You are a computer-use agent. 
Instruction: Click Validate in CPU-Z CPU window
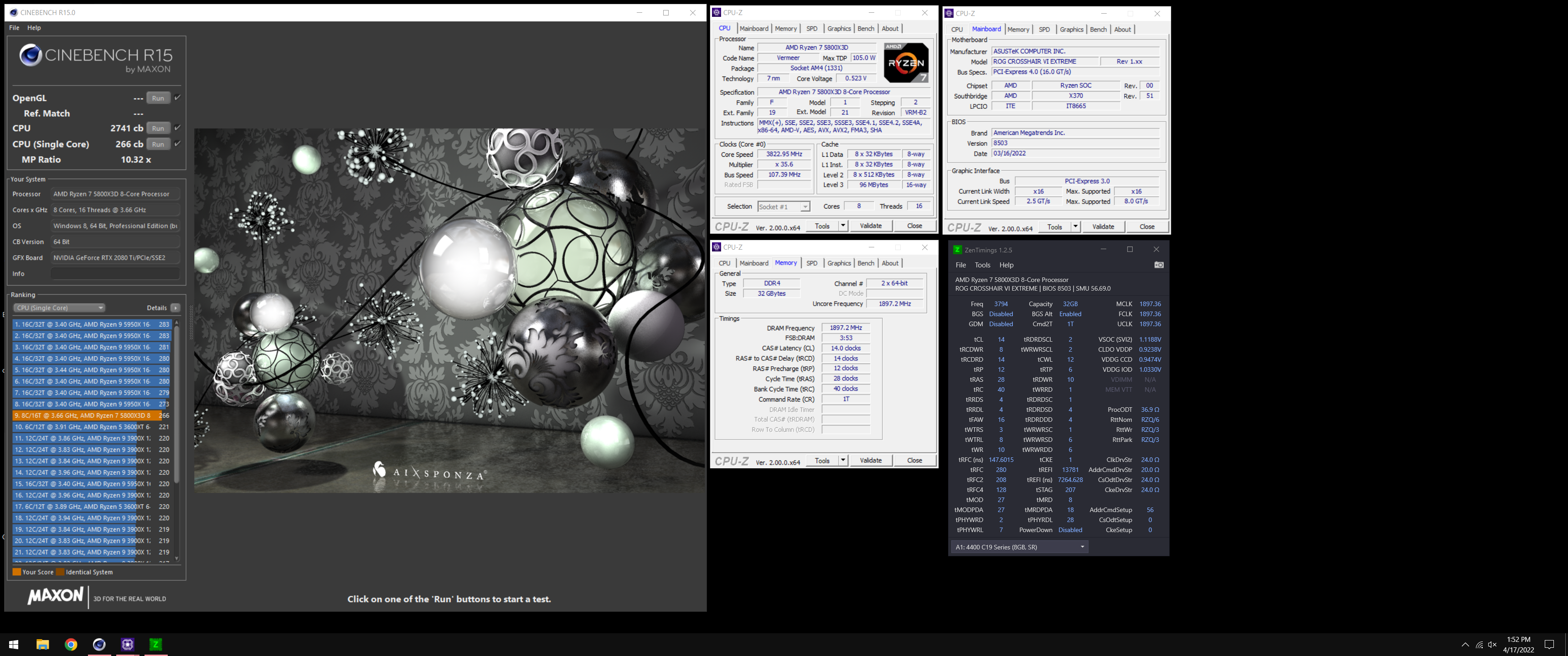pos(871,226)
